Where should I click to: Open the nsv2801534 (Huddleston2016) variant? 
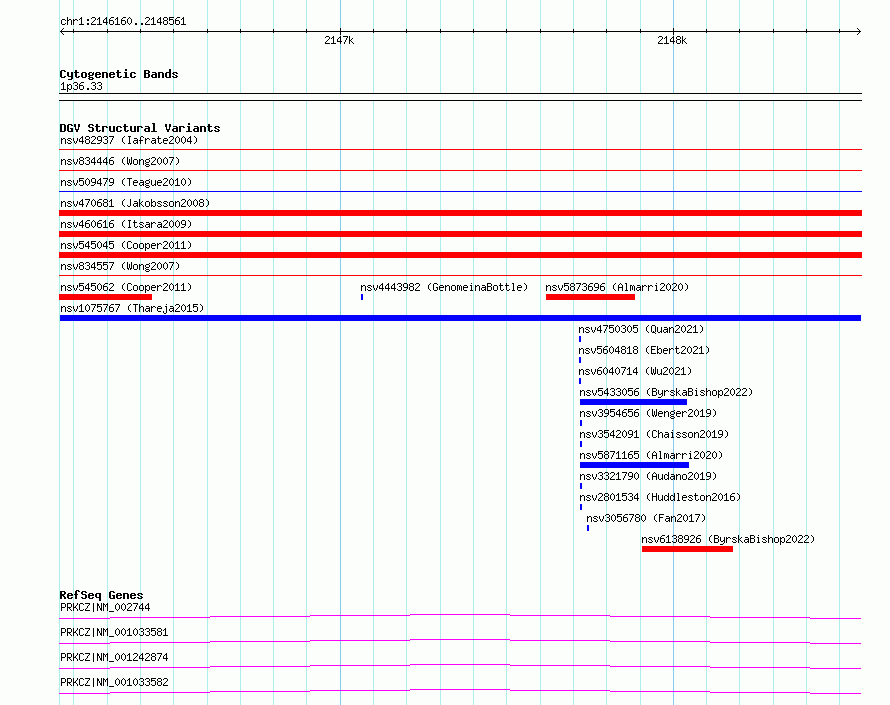[660, 497]
